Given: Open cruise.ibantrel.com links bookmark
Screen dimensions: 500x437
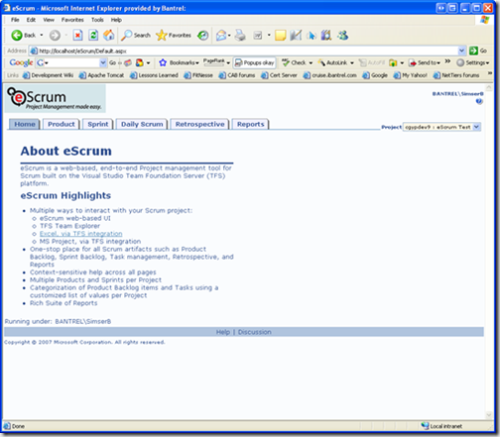Looking at the screenshot, I should coord(330,75).
